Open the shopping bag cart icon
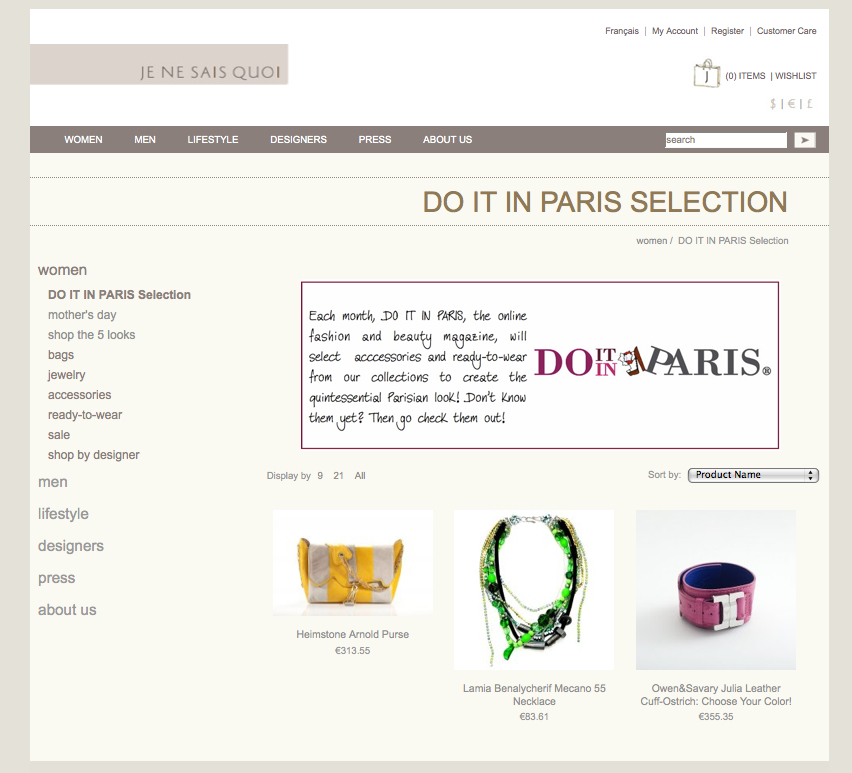This screenshot has width=852, height=773. pyautogui.click(x=706, y=73)
